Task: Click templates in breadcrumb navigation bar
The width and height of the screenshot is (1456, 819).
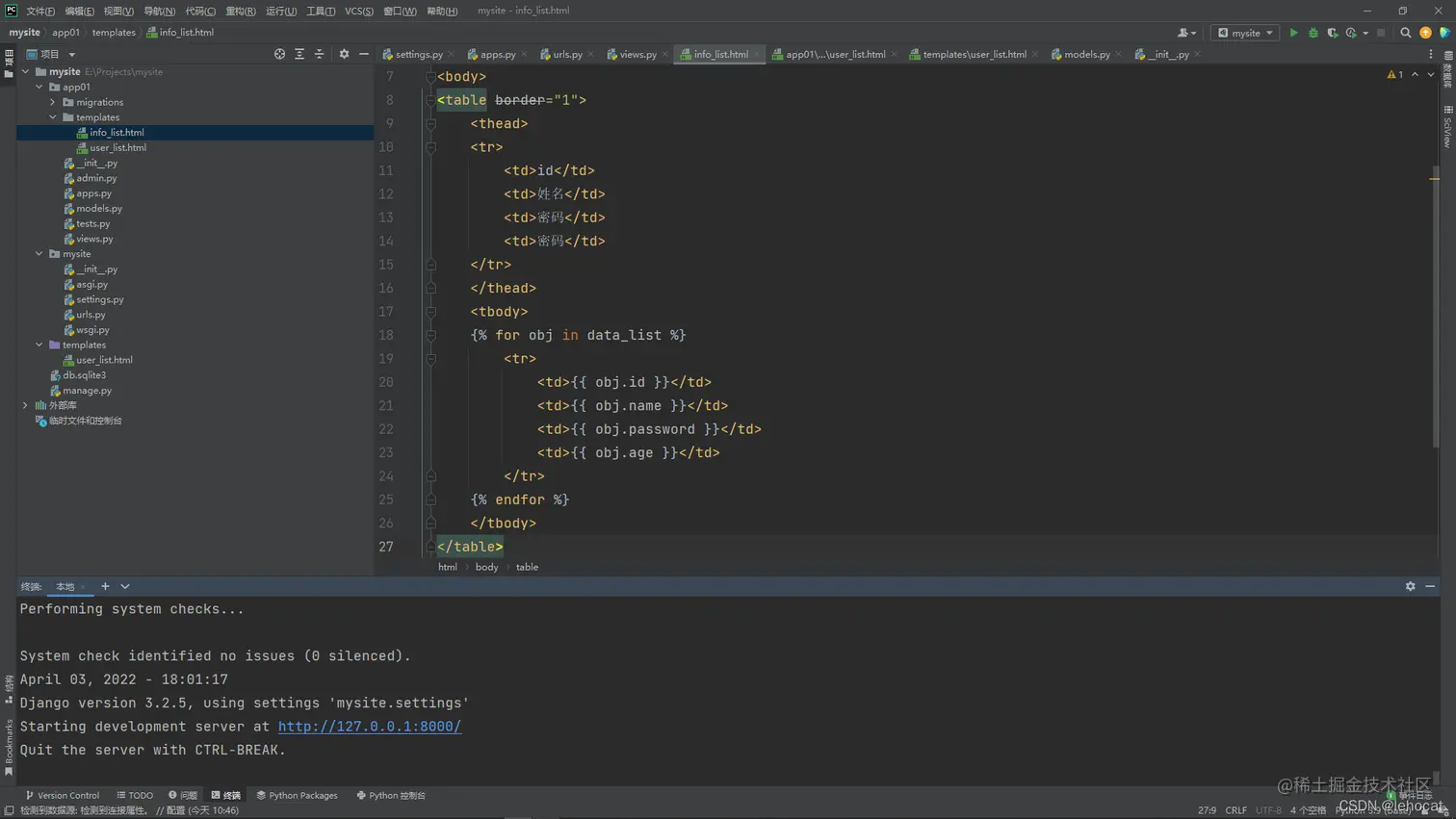Action: pos(114,33)
